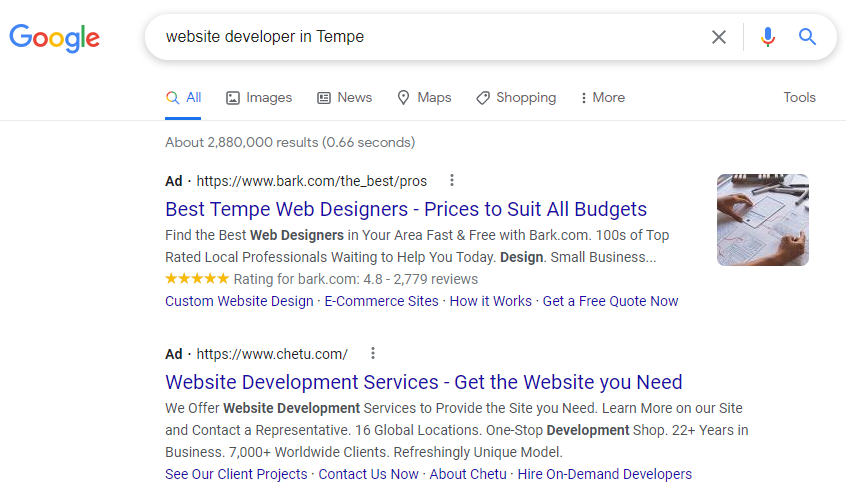
Task: Open three-dot menu for chetu.com ad
Action: pos(373,354)
